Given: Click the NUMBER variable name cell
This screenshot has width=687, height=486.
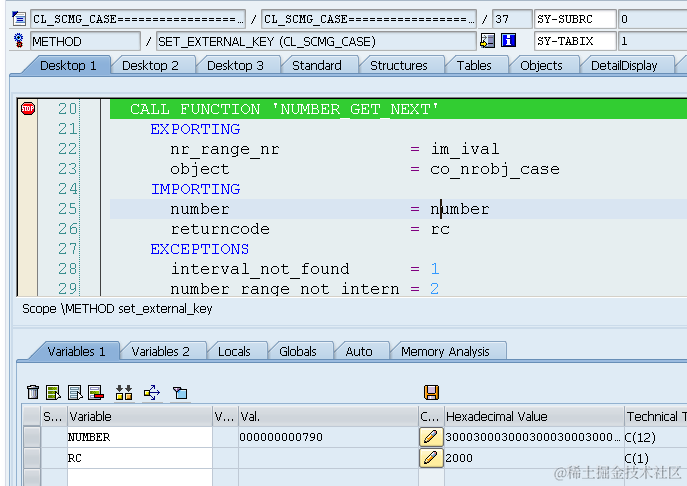Looking at the screenshot, I should point(139,437).
